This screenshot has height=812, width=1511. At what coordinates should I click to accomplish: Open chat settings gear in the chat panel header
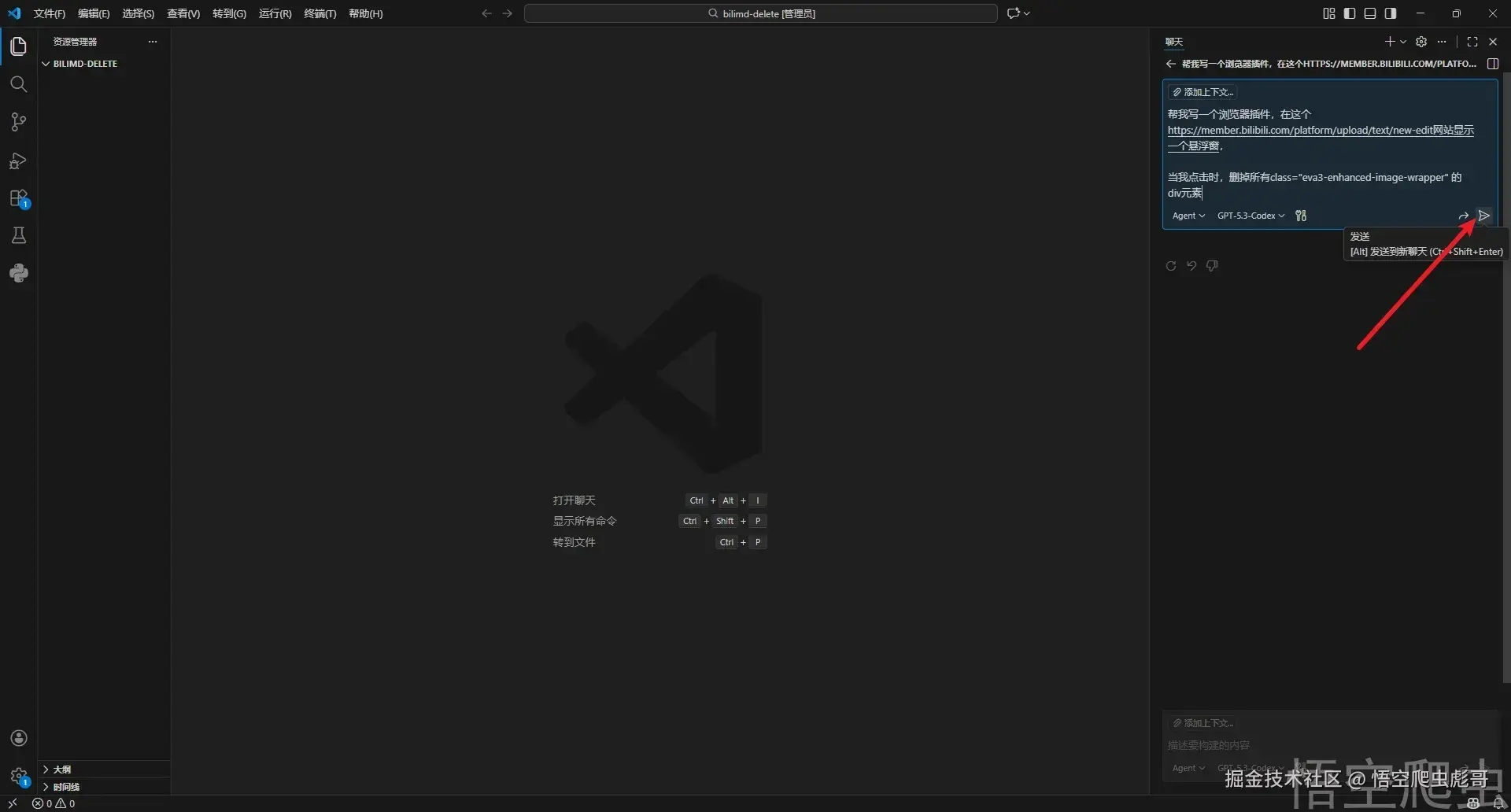[1421, 42]
